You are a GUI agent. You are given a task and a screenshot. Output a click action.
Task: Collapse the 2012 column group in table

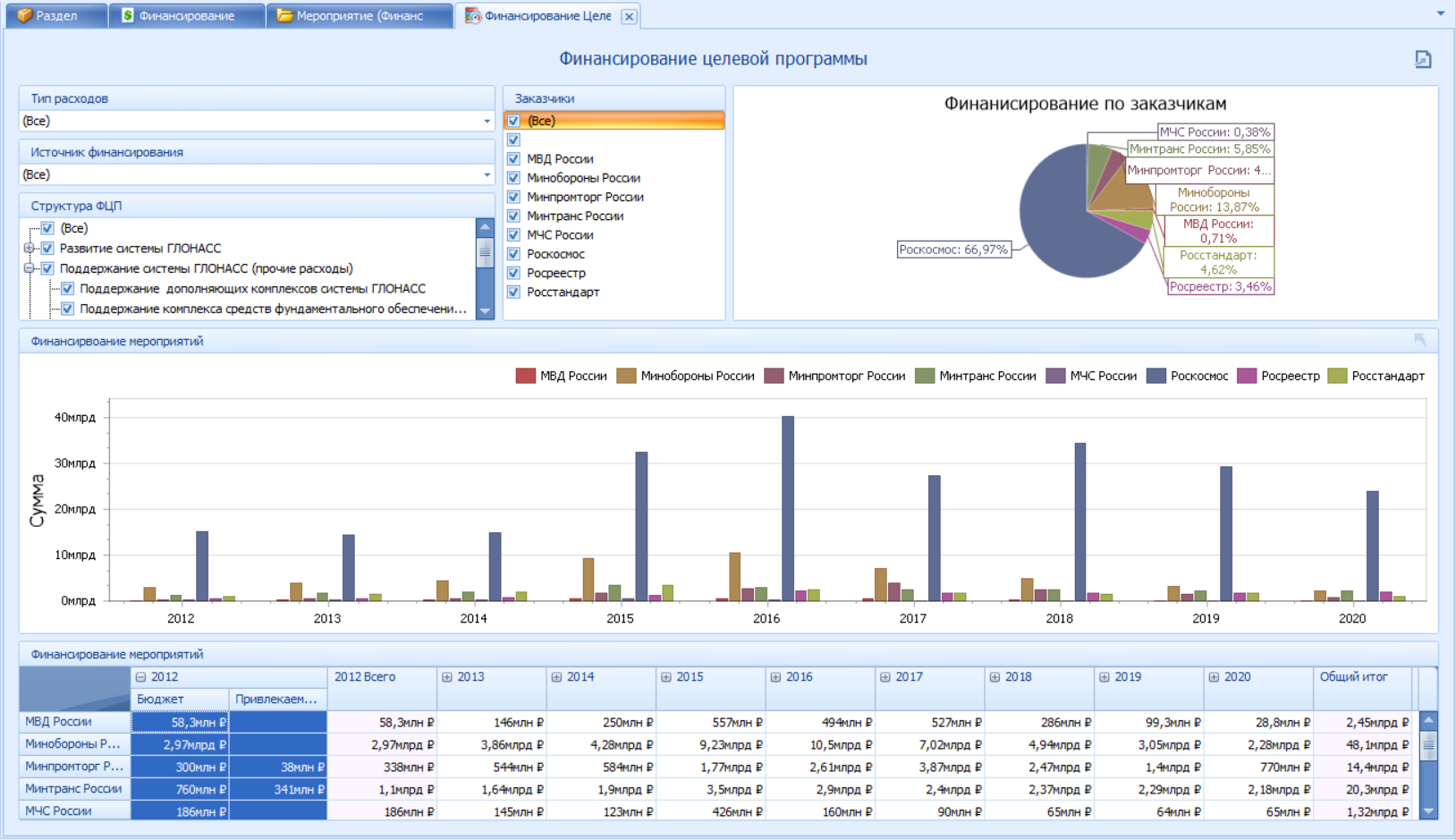point(140,677)
